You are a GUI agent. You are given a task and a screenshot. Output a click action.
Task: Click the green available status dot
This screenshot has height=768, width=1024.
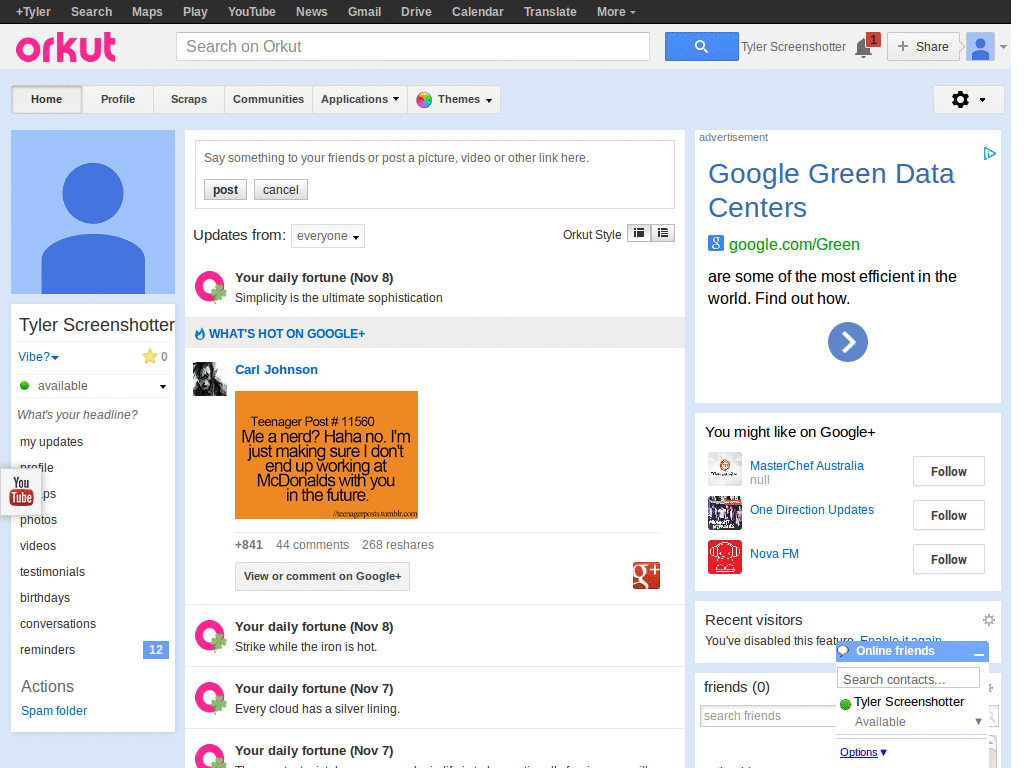pyautogui.click(x=25, y=385)
